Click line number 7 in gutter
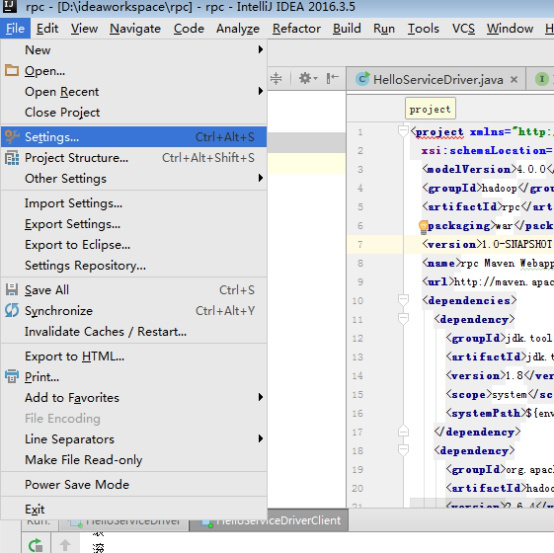Screen dimensions: 554x553 click(360, 244)
